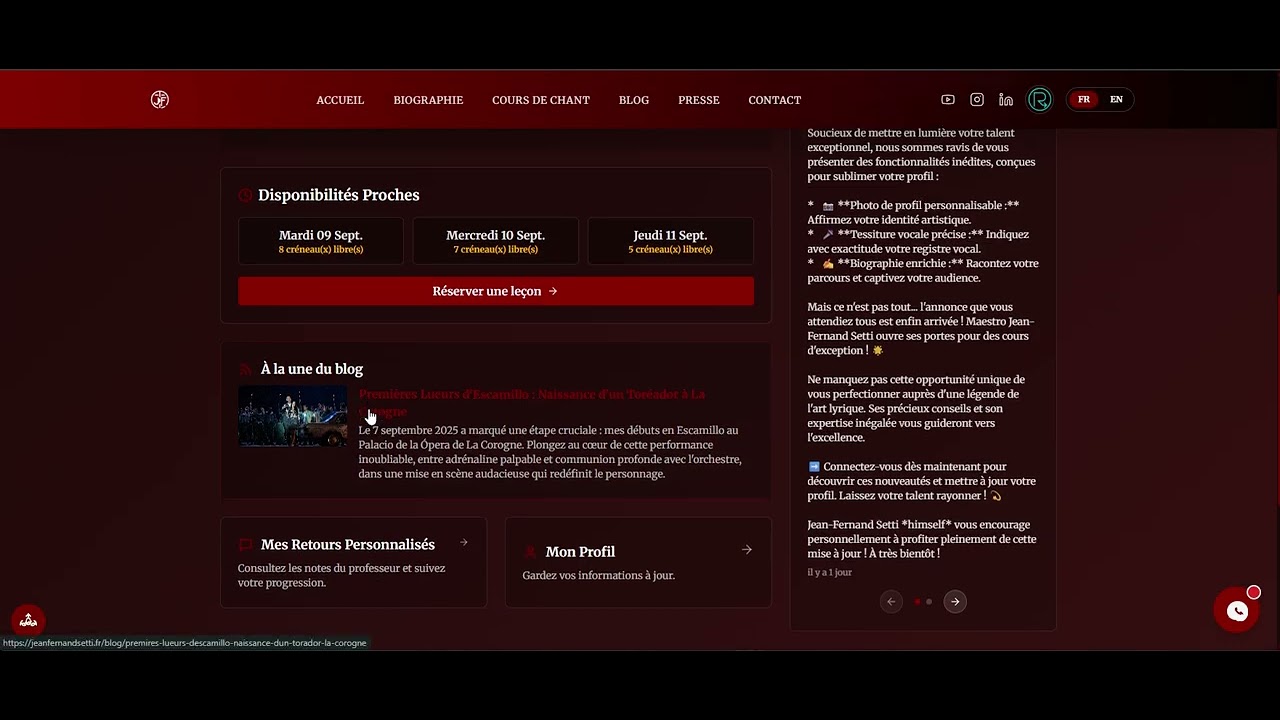Click the 'il y a 1 jour' timestamp
The width and height of the screenshot is (1280, 720).
pos(830,572)
